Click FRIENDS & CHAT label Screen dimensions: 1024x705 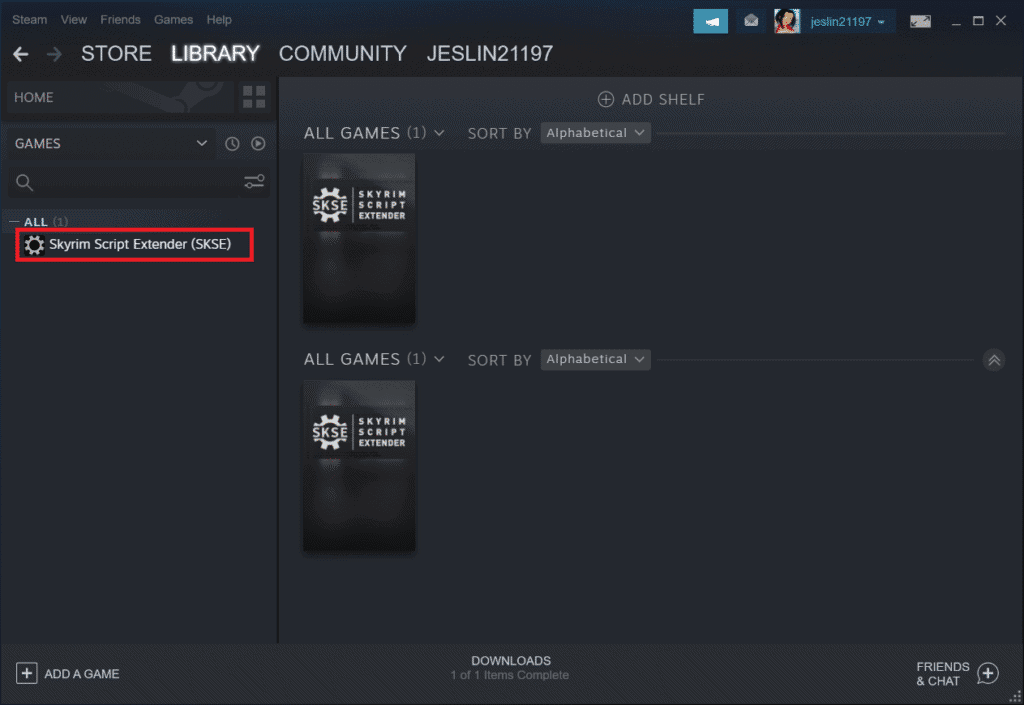click(942, 674)
